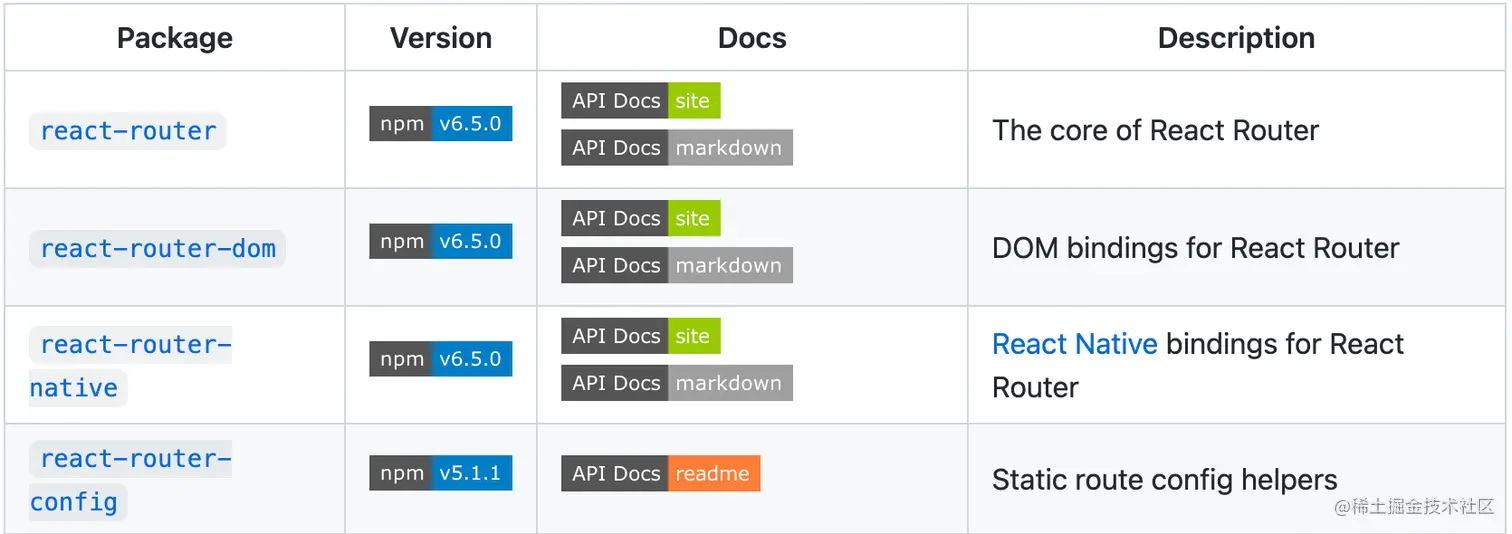Click the npm v6.5.0 badge for react-router
The height and width of the screenshot is (534, 1512).
[441, 124]
